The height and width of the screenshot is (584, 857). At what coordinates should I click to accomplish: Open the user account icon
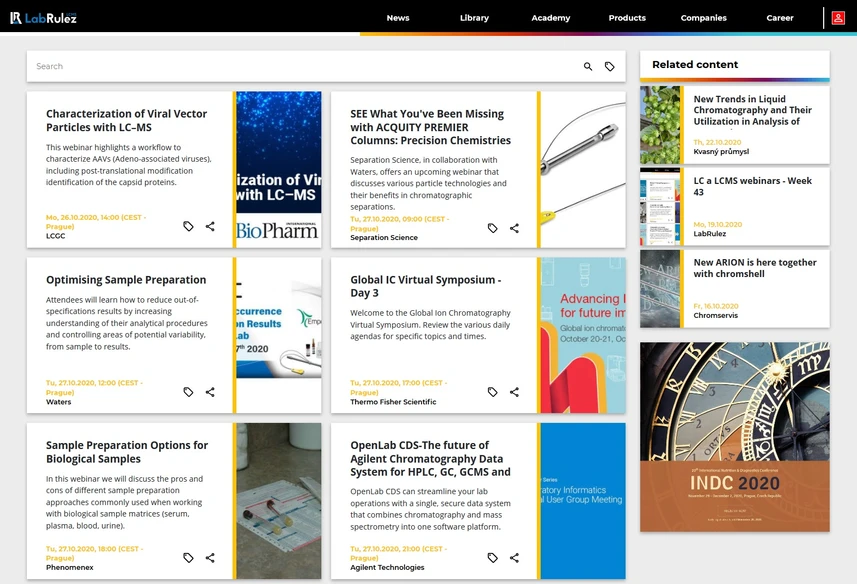point(838,18)
